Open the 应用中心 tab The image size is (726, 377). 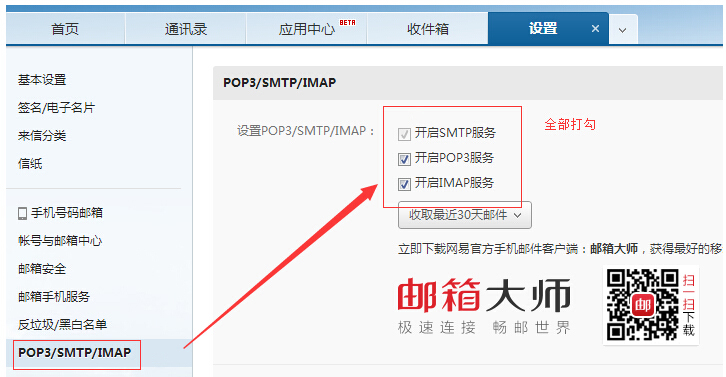(307, 29)
